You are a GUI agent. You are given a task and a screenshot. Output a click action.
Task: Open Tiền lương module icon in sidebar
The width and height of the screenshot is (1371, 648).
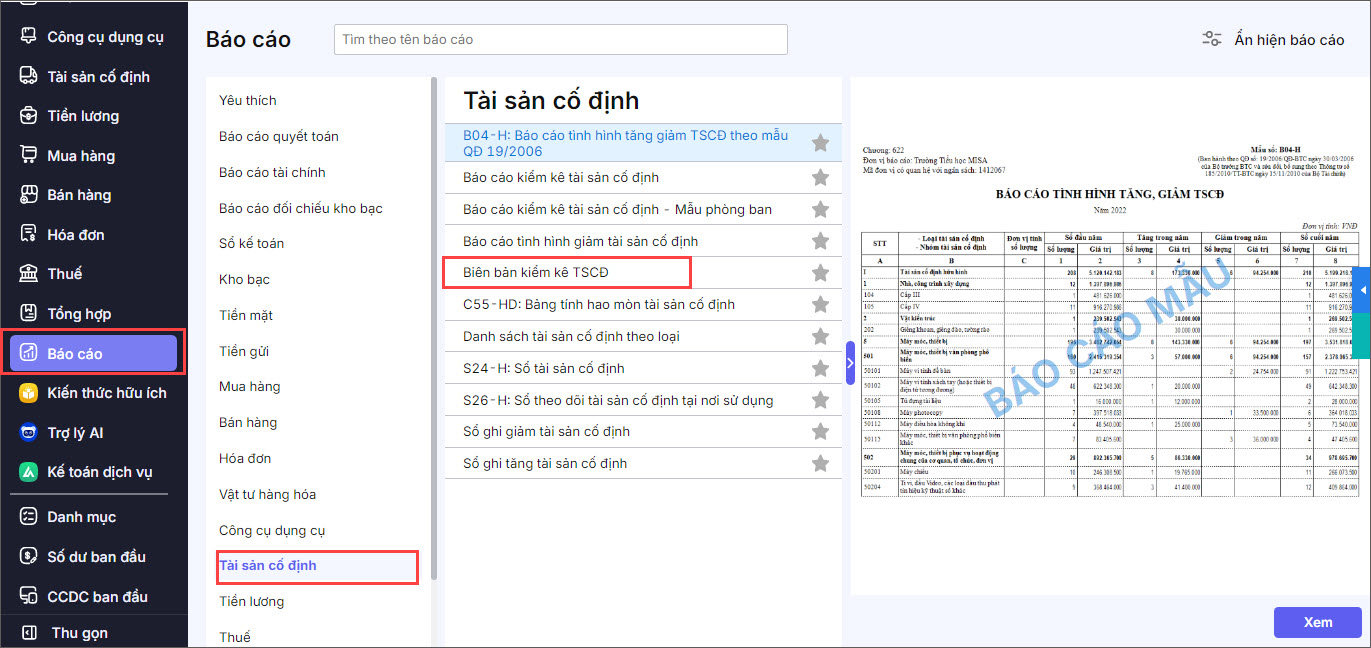pos(29,116)
